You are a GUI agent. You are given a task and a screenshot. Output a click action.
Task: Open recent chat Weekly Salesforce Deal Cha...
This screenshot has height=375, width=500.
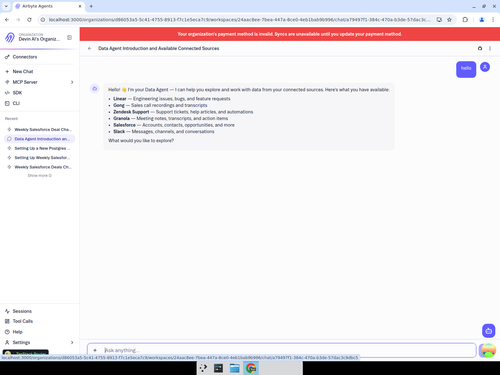(x=39, y=129)
